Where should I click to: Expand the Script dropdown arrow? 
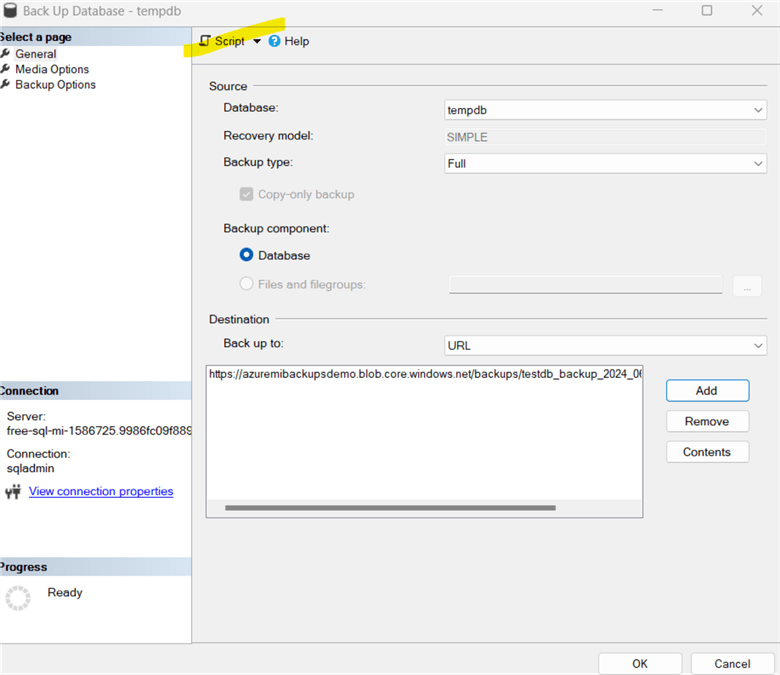tap(257, 42)
